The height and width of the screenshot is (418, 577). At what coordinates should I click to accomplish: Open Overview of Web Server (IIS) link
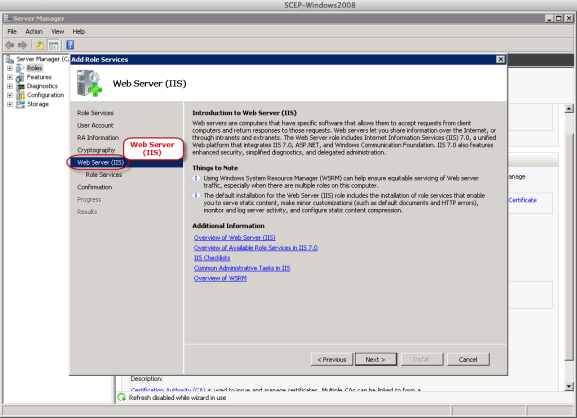(x=234, y=238)
